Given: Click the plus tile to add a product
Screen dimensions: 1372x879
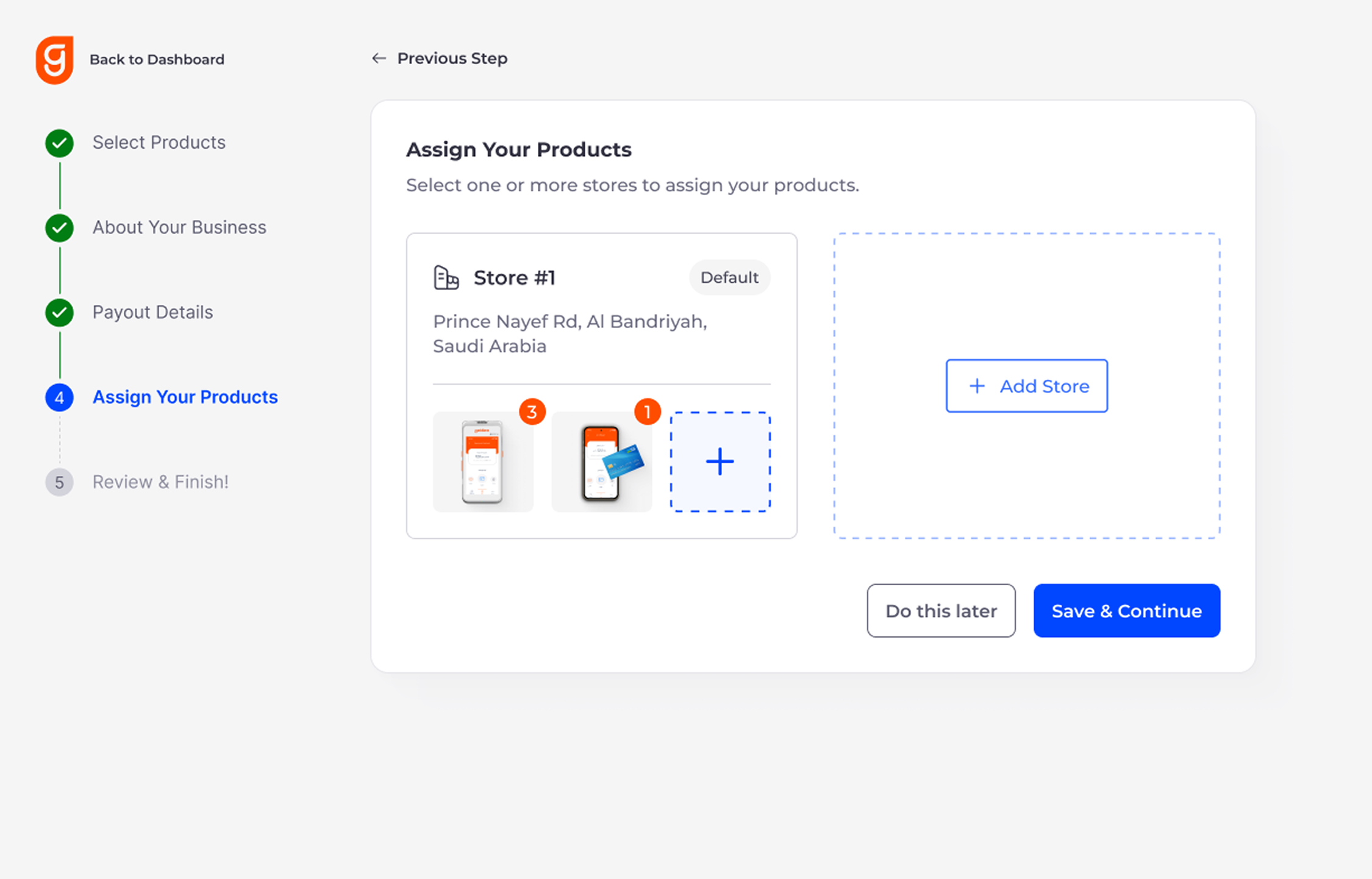Looking at the screenshot, I should 720,461.
